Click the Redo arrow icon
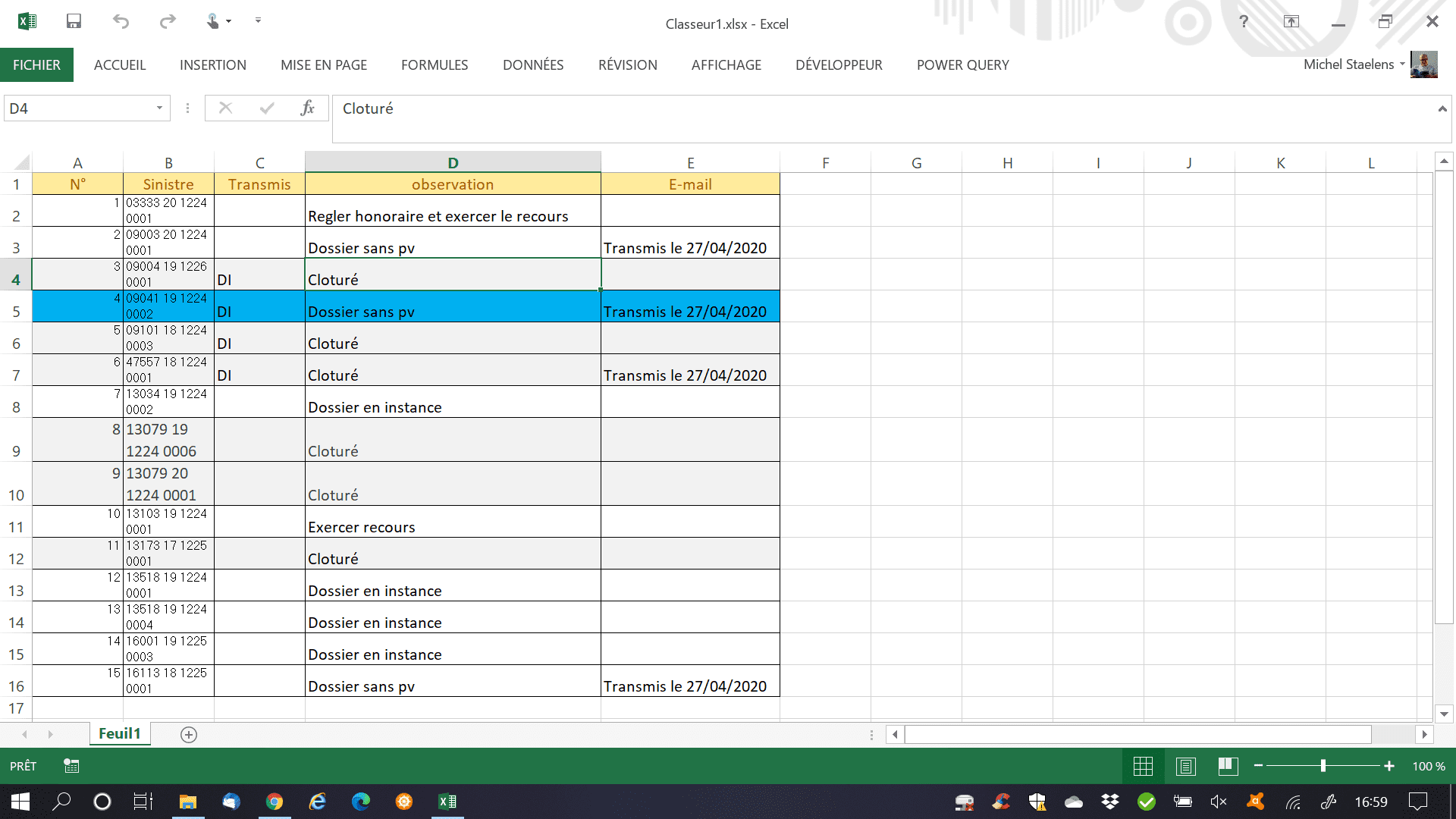This screenshot has height=819, width=1456. pyautogui.click(x=168, y=21)
